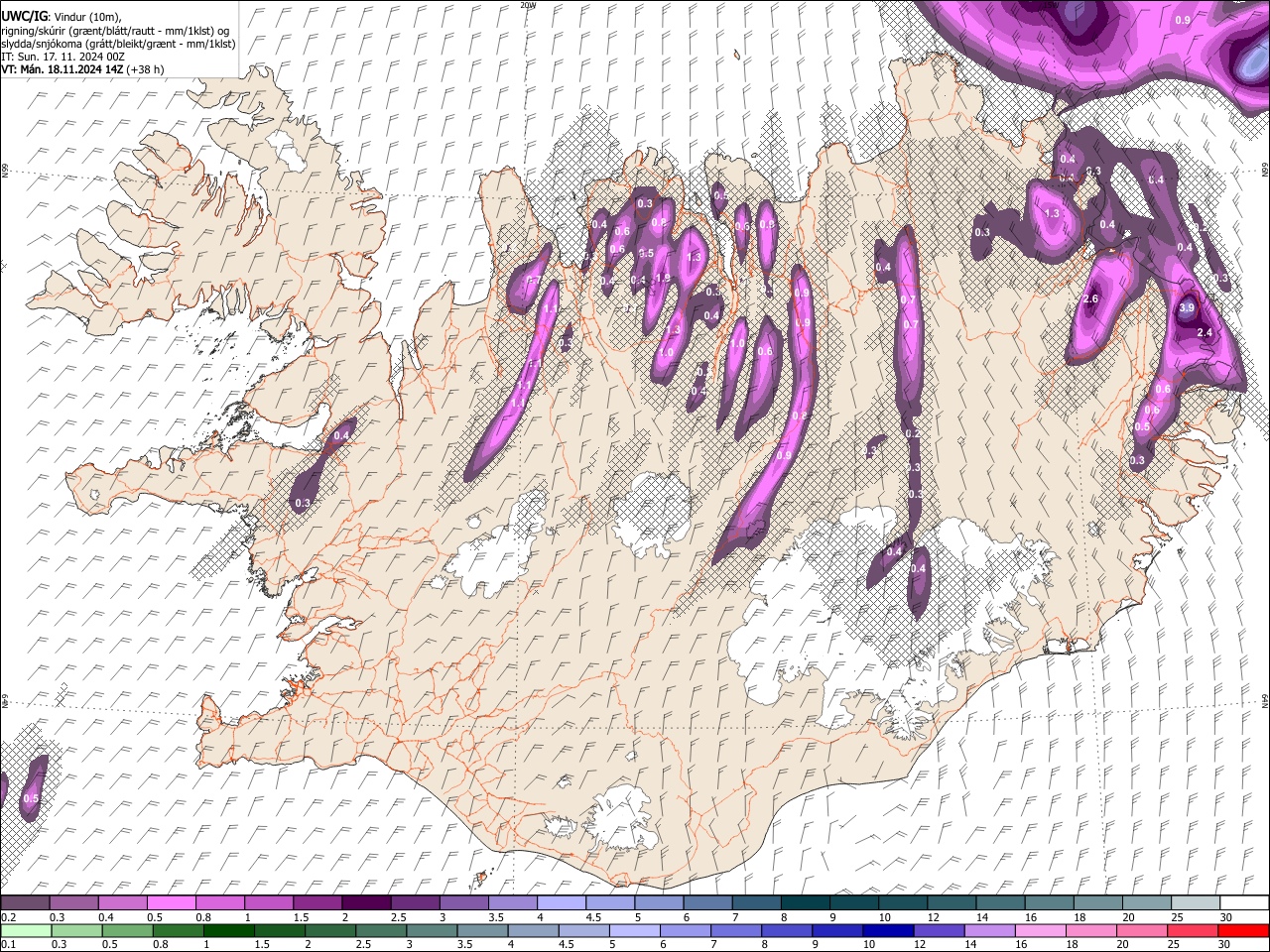Click the 0.5 value over the sea southwest of Iceland

31,798
